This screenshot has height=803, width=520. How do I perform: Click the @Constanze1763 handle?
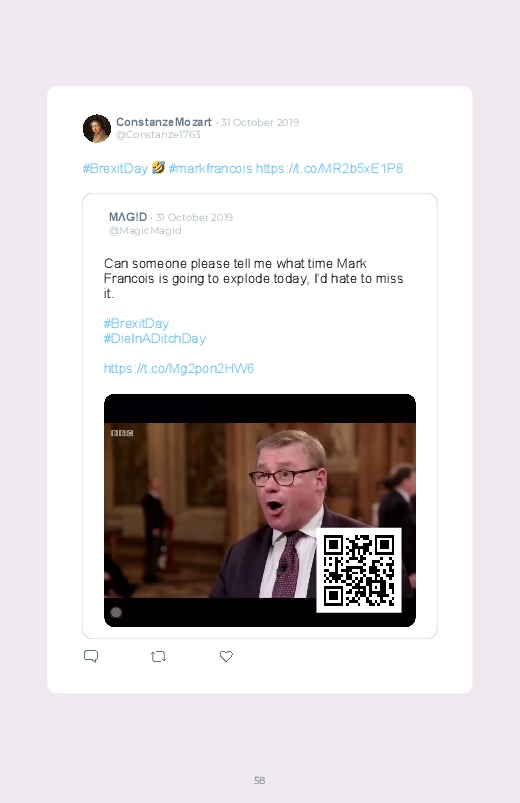click(x=158, y=135)
